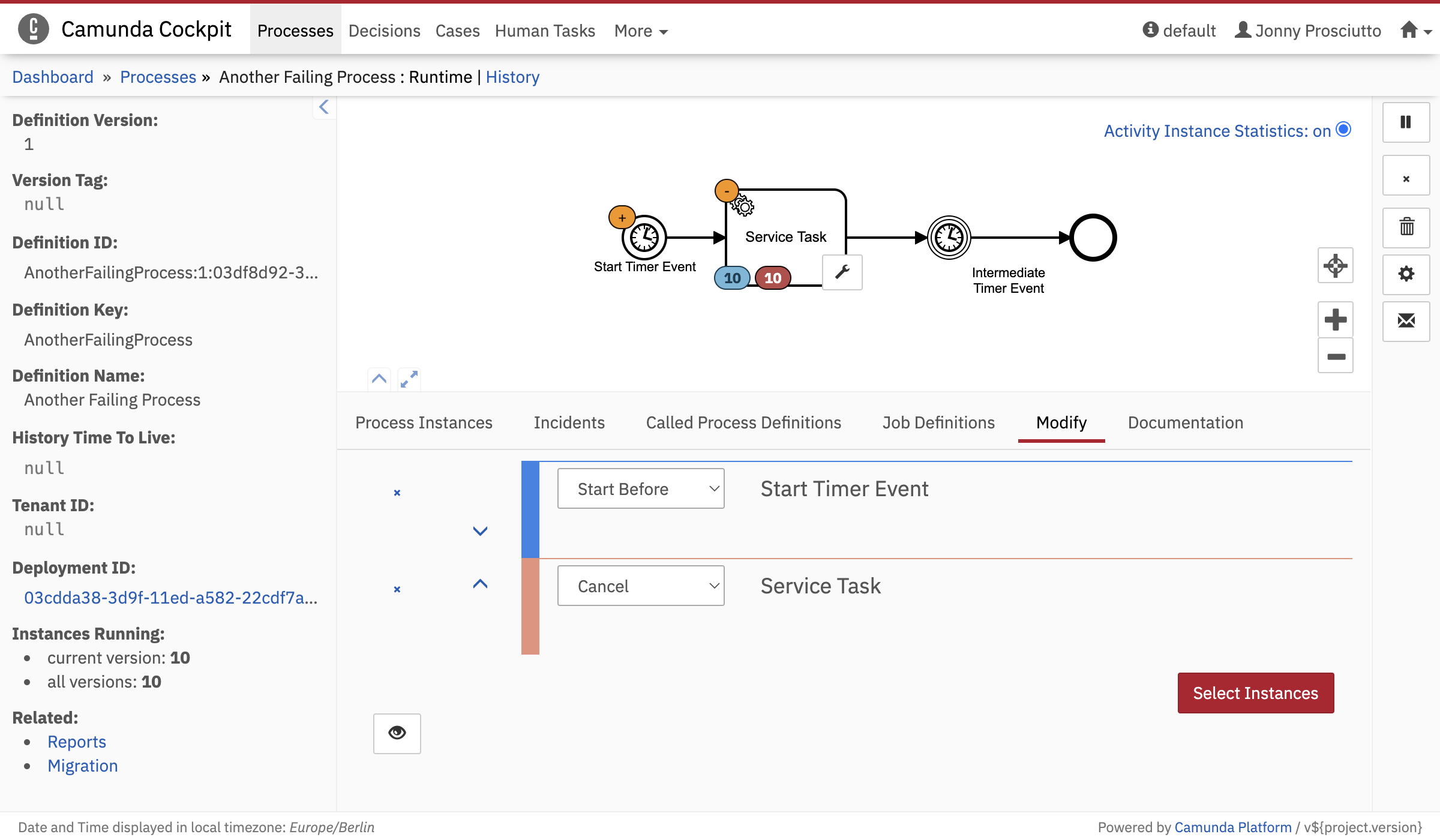Open the Human Tasks navigation item
1440x840 pixels.
point(545,31)
